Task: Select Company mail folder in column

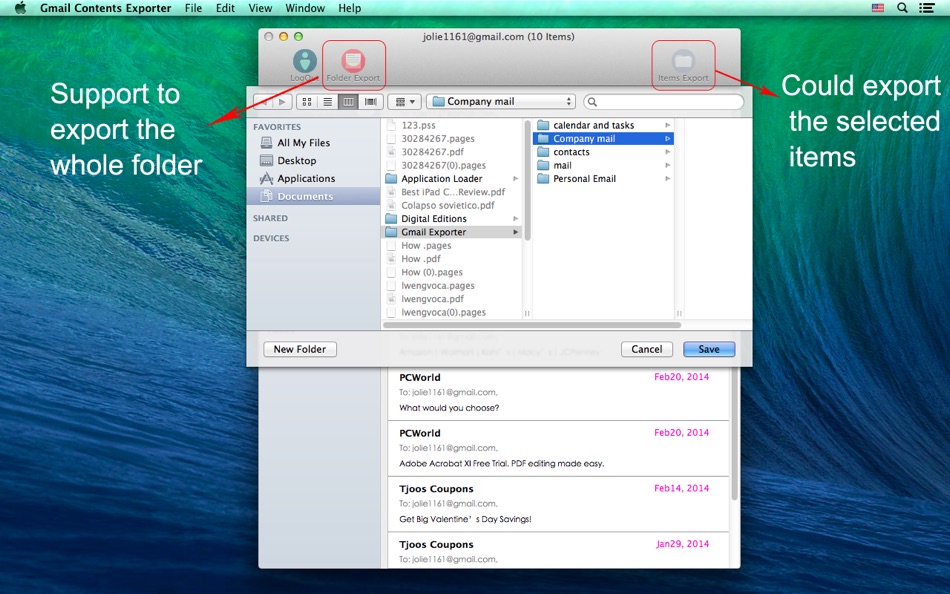Action: tap(603, 139)
